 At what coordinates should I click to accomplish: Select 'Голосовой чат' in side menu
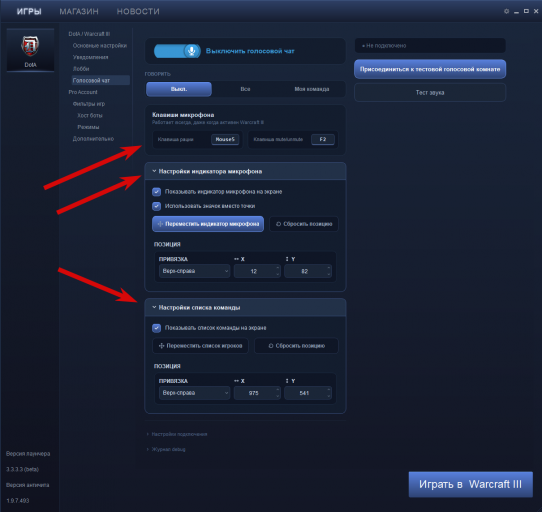tap(101, 81)
